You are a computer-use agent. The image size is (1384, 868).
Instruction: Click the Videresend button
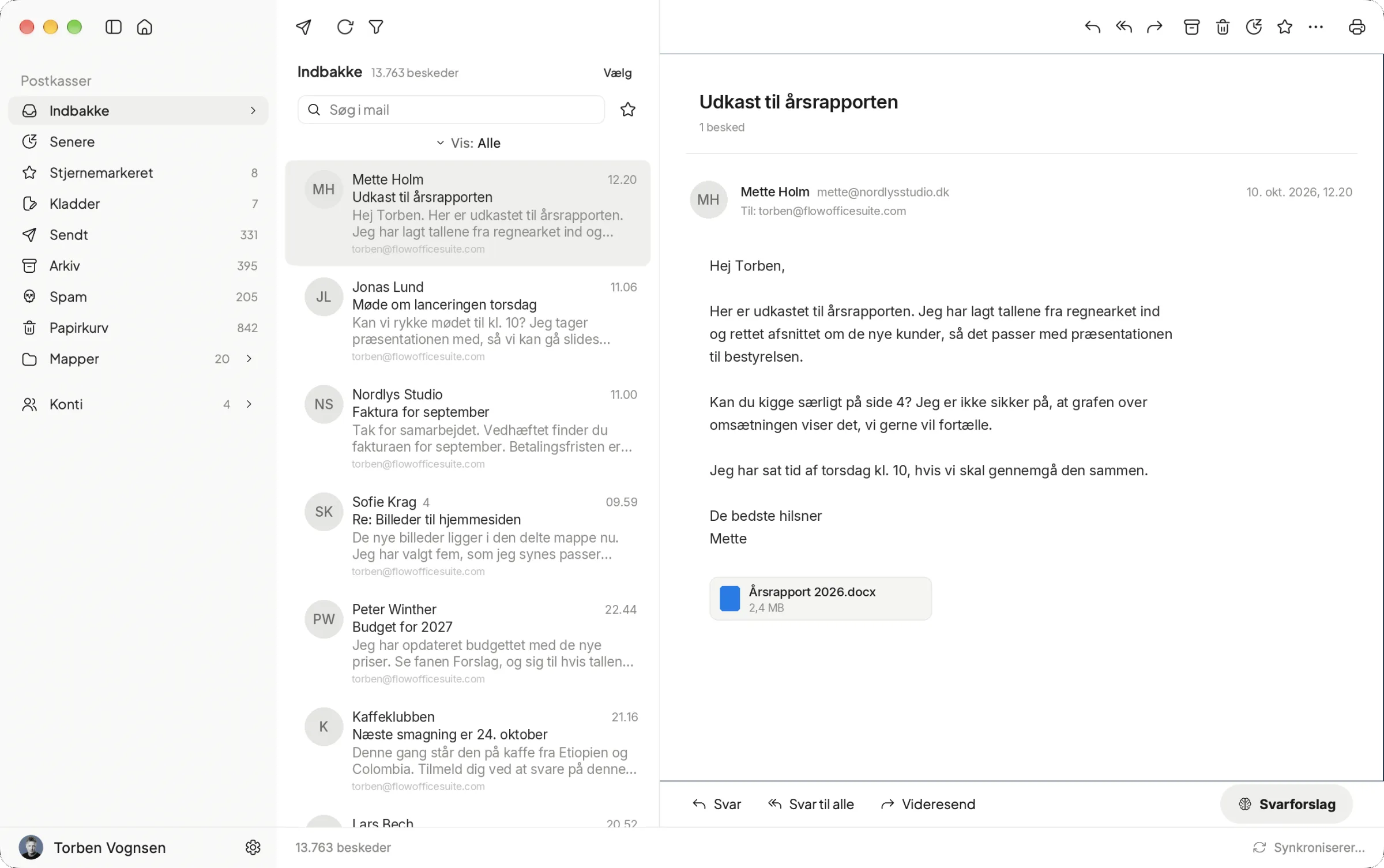point(928,804)
